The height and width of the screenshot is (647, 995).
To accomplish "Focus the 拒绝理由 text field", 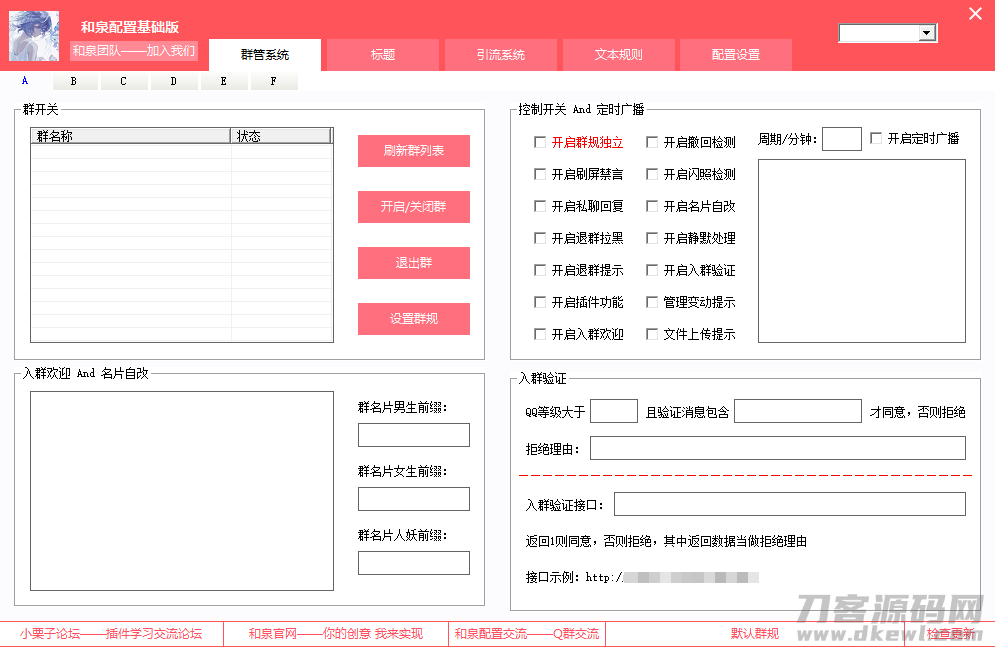I will (777, 448).
